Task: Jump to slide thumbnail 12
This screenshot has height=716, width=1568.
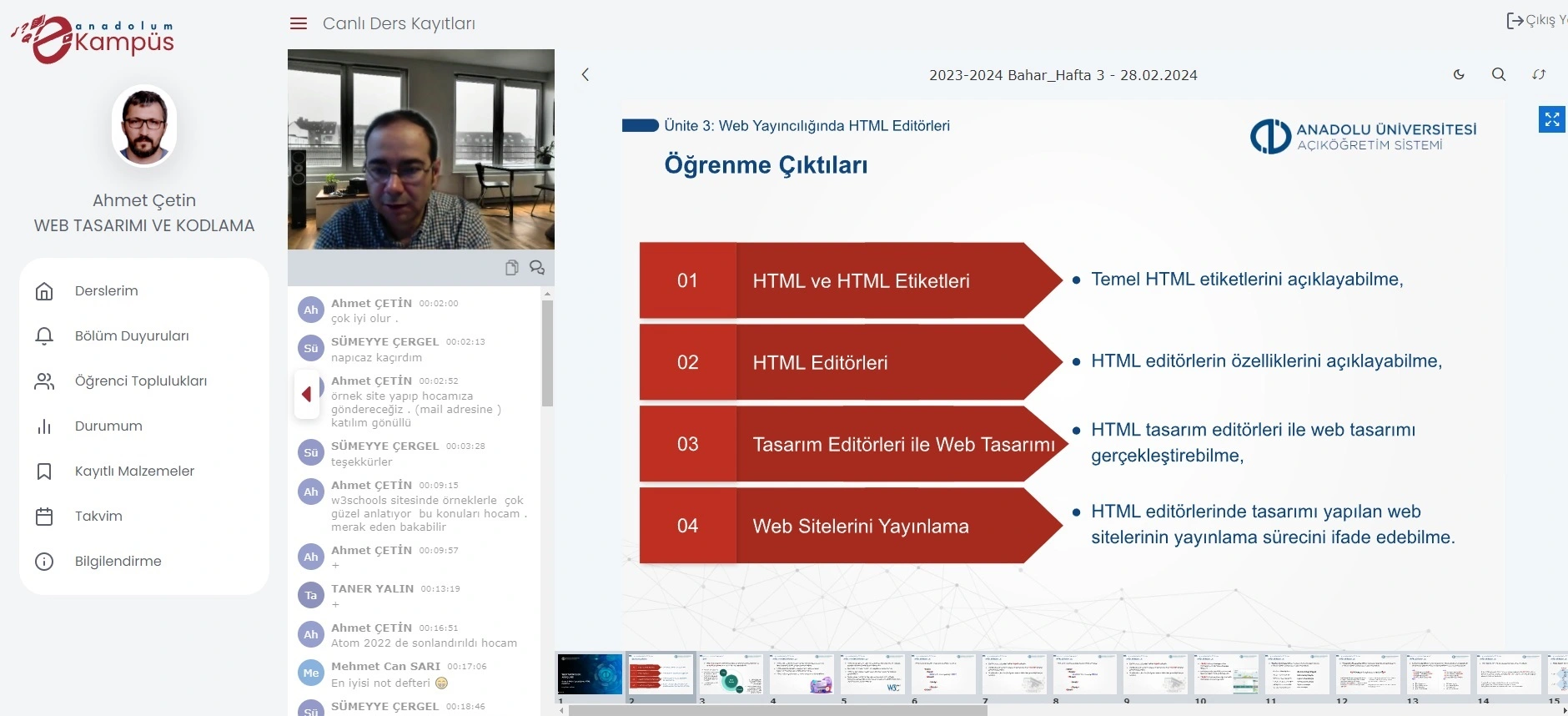Action: point(1367,674)
